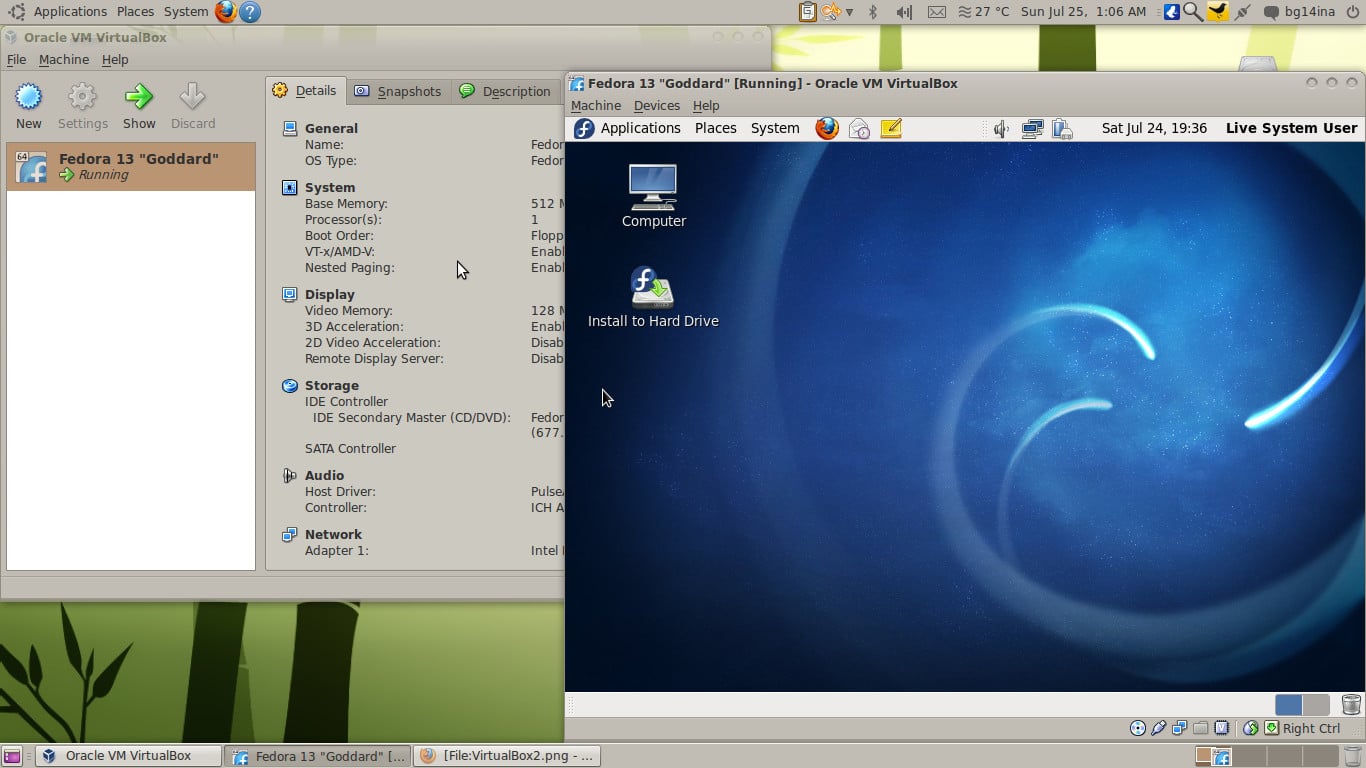This screenshot has width=1366, height=768.
Task: Open the Computer desktop icon in Fedora
Action: [653, 189]
